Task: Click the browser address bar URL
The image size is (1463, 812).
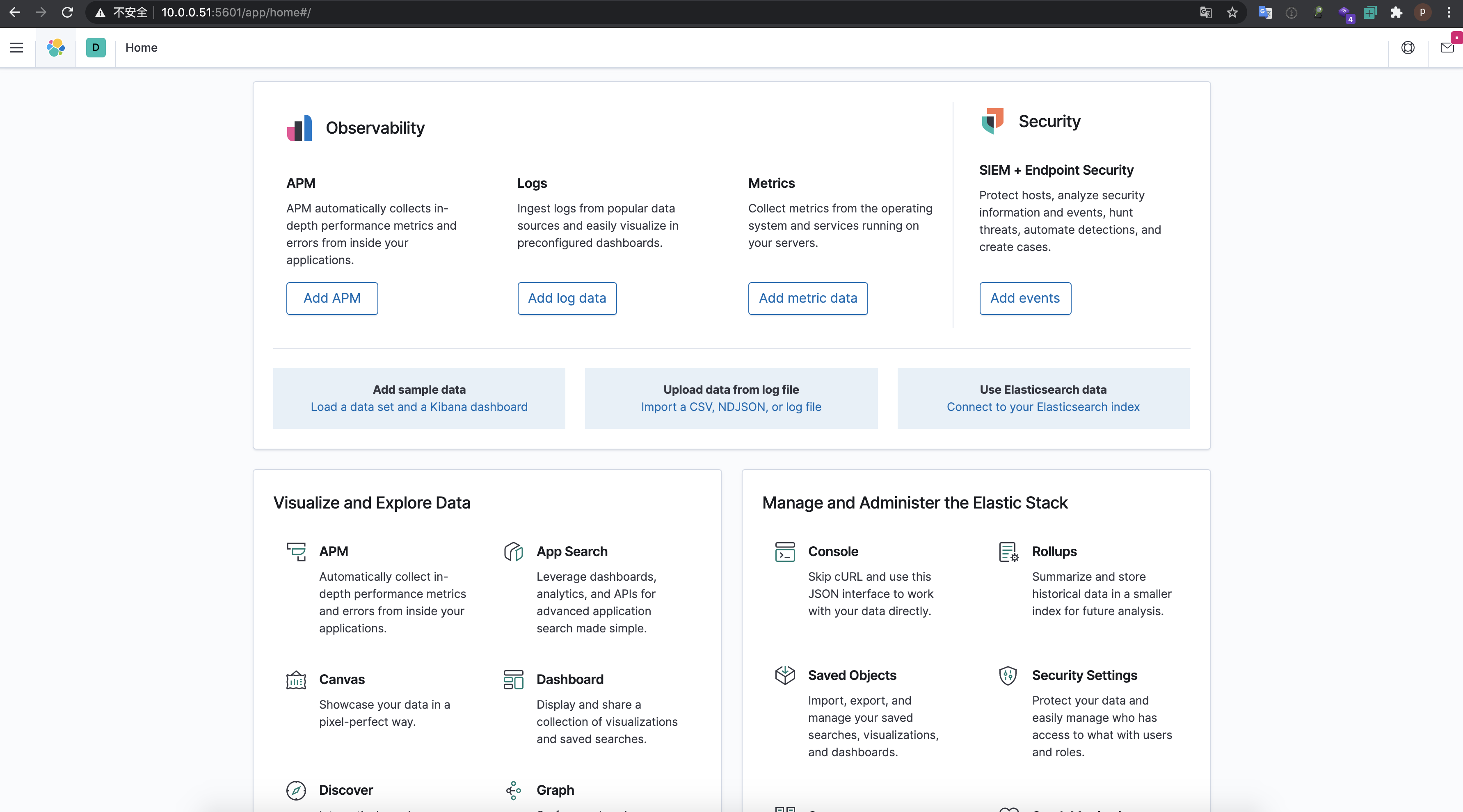Action: click(x=235, y=12)
